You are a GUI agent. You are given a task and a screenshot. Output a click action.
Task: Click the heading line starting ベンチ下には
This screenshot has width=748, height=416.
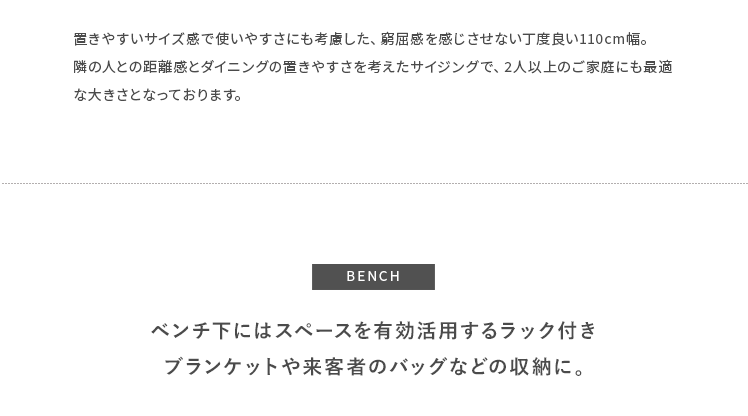coord(374,331)
